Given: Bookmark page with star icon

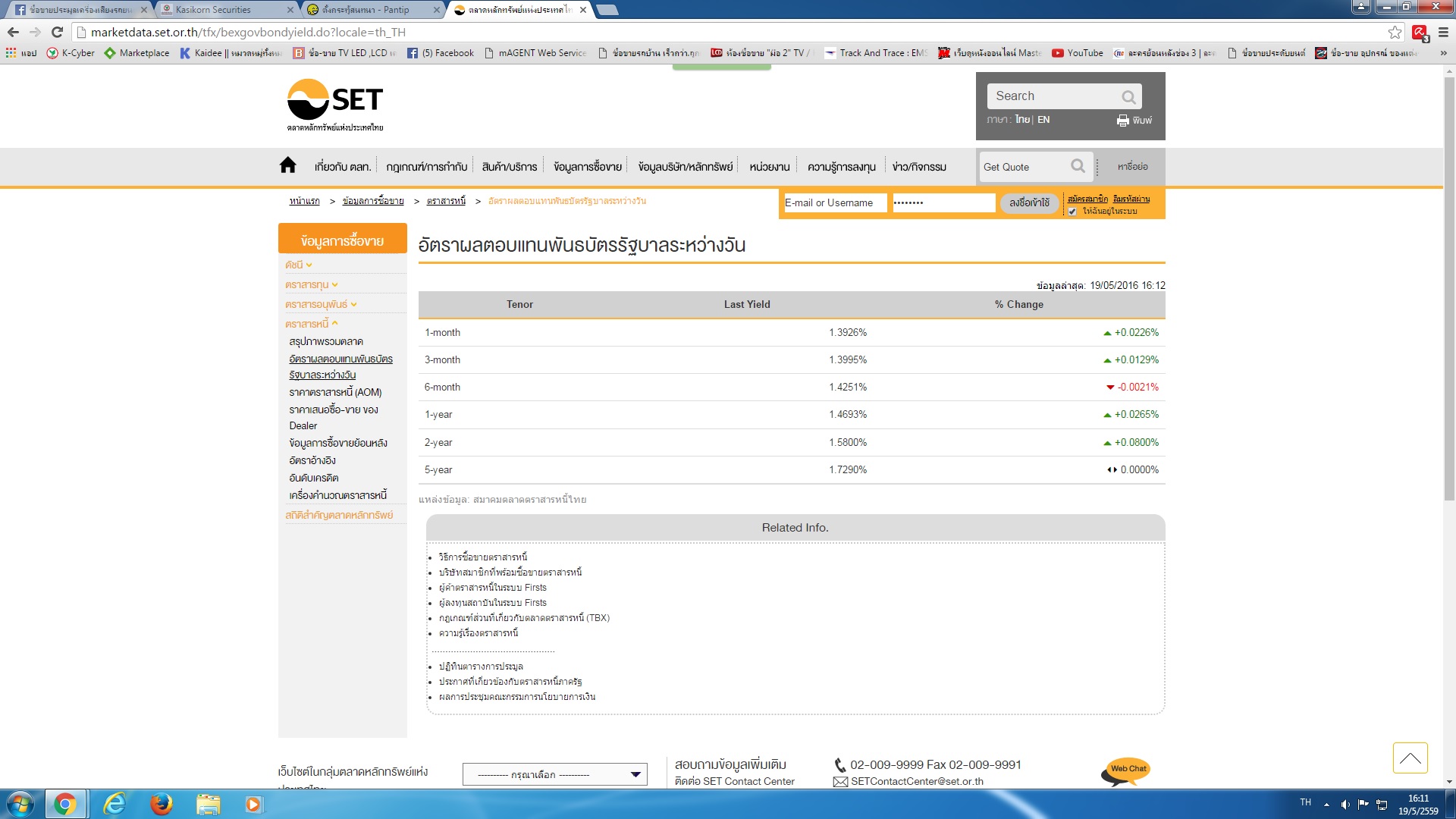Looking at the screenshot, I should [1395, 32].
